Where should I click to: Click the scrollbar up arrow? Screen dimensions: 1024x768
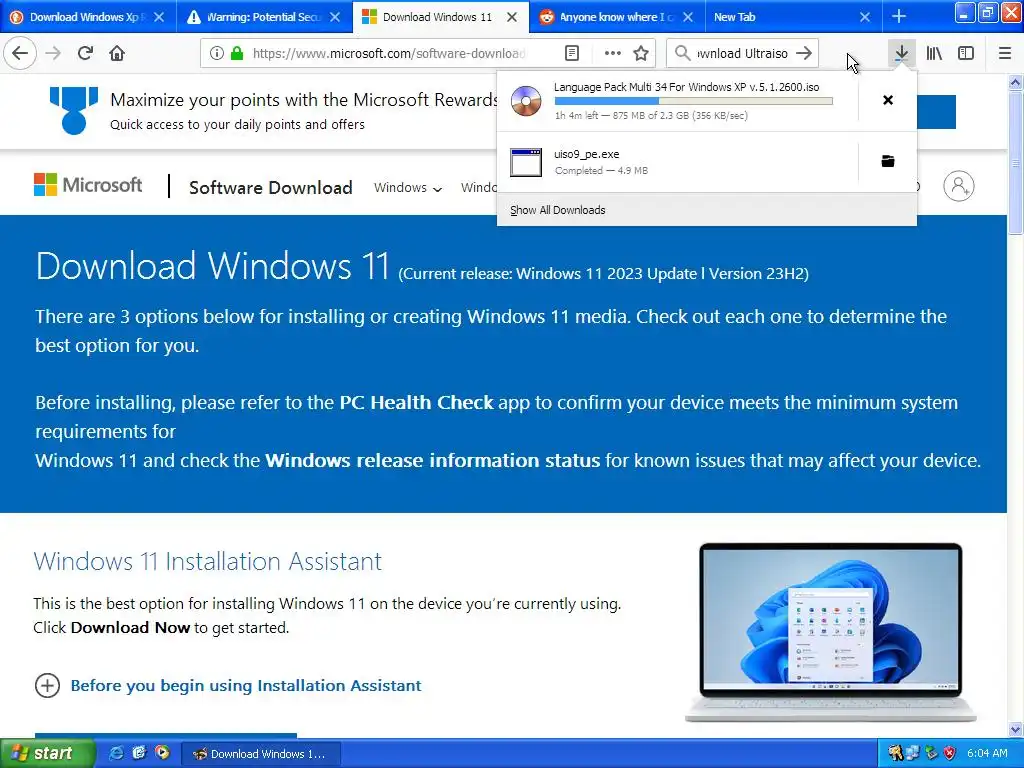click(1016, 82)
